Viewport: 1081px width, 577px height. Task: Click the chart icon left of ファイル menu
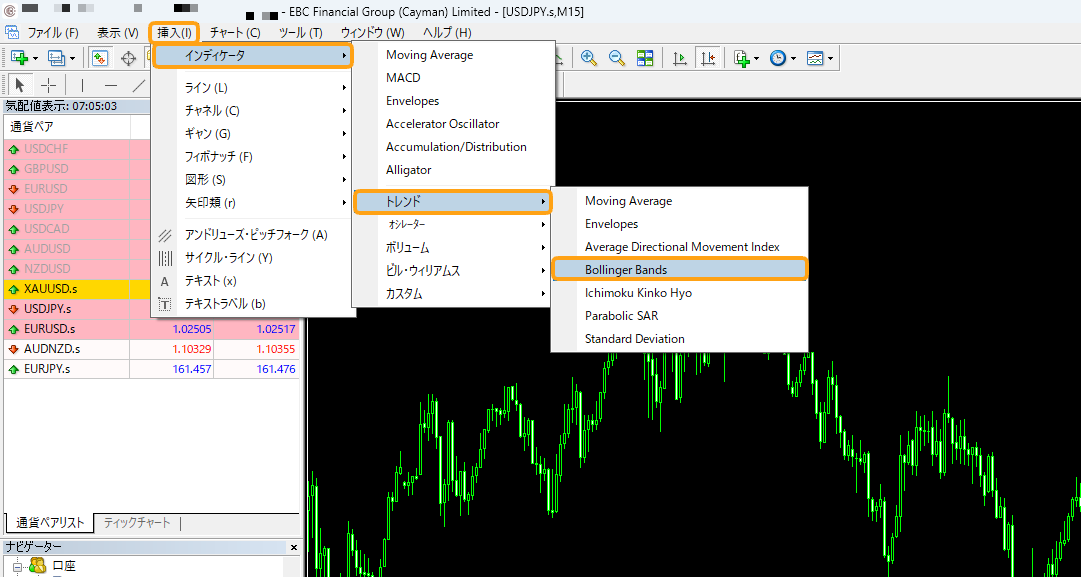pyautogui.click(x=12, y=32)
